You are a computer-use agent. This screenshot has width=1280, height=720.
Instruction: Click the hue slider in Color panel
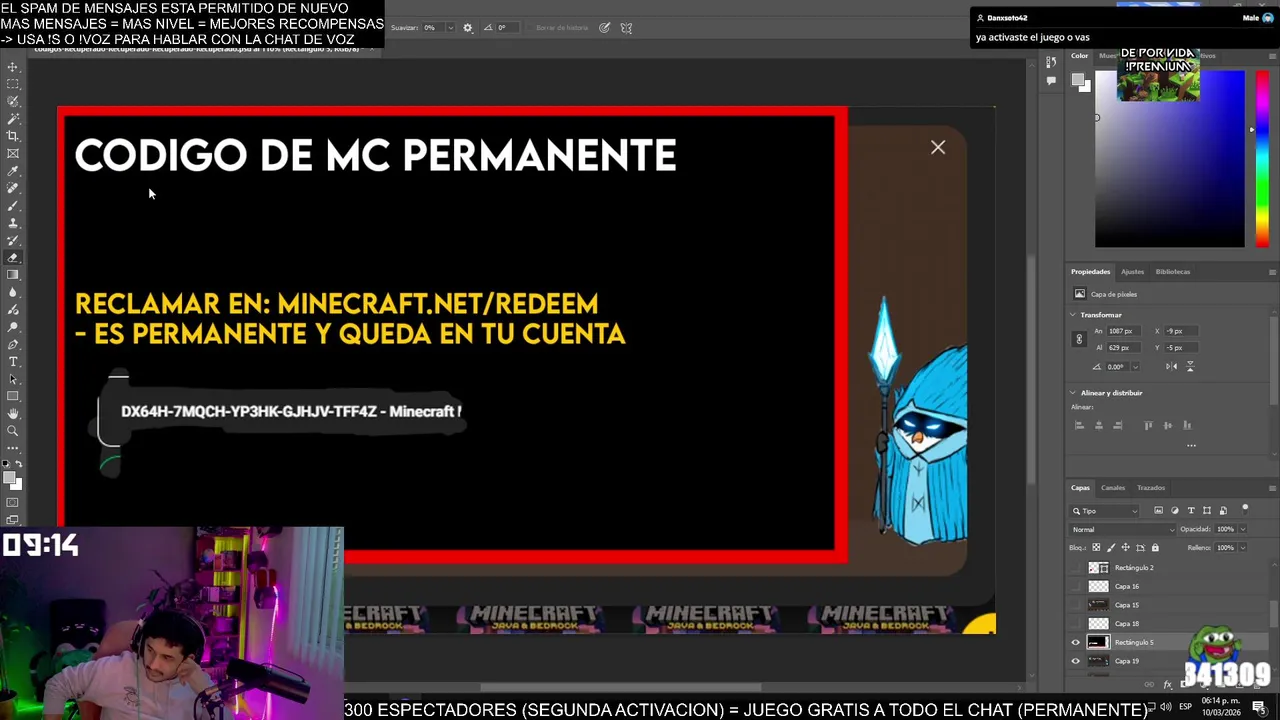pyautogui.click(x=1263, y=160)
